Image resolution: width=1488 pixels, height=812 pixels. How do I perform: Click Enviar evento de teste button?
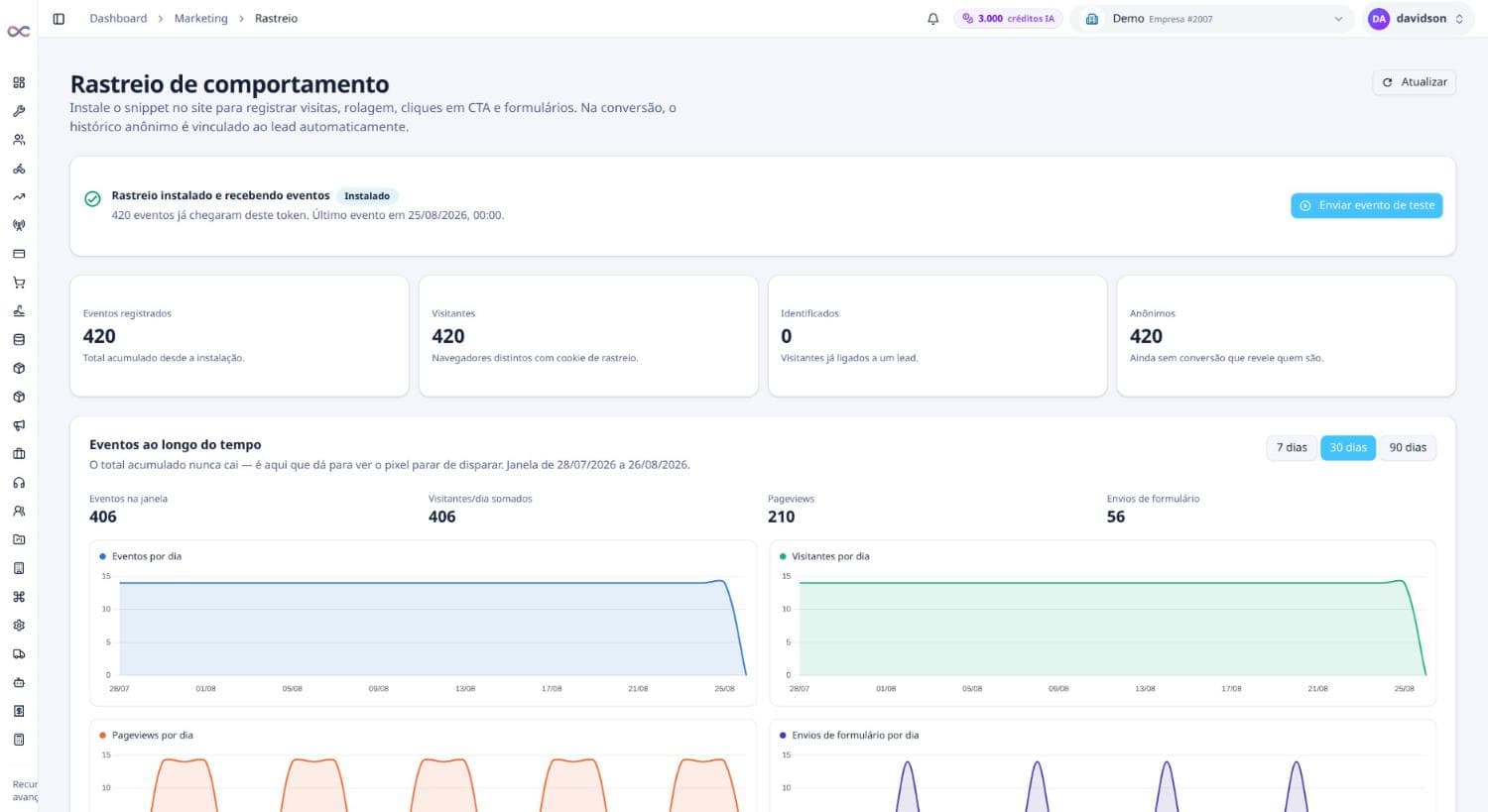(1367, 205)
